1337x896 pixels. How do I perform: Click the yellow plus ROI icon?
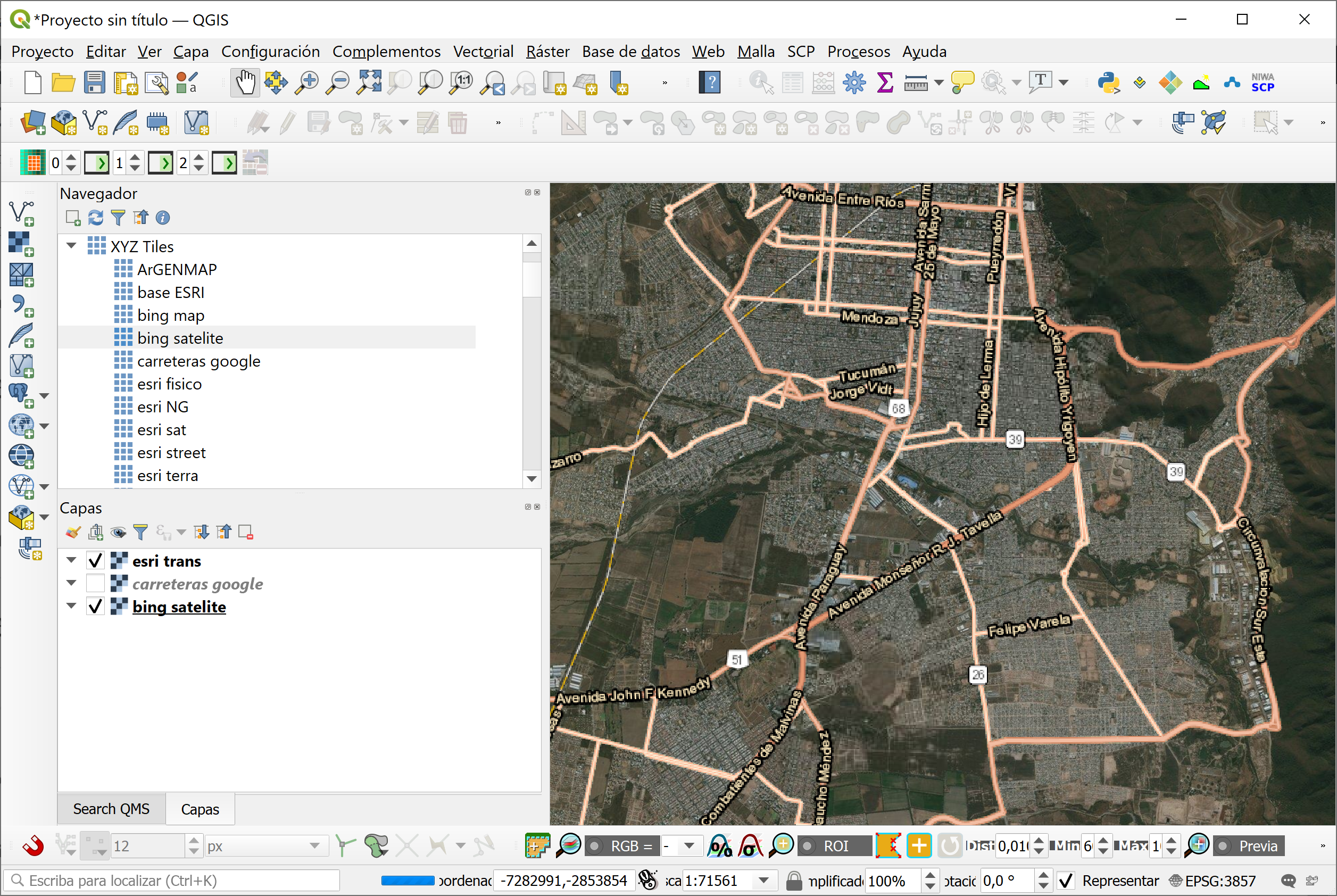(919, 845)
